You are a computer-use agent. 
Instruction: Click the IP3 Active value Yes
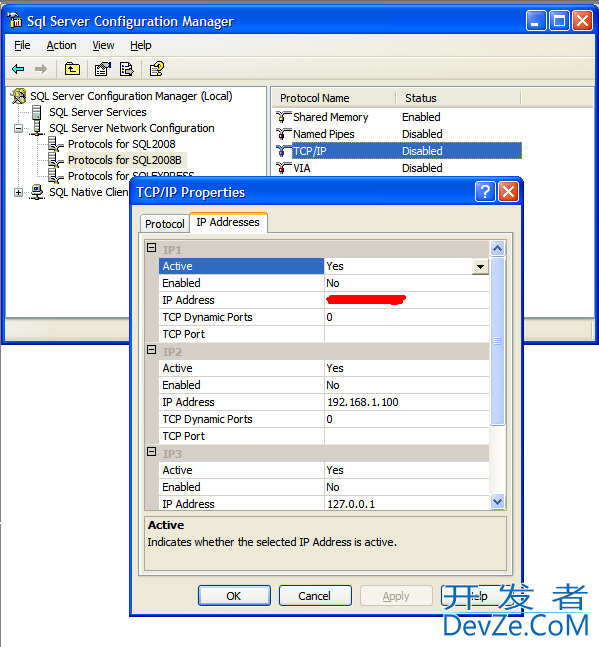click(406, 470)
